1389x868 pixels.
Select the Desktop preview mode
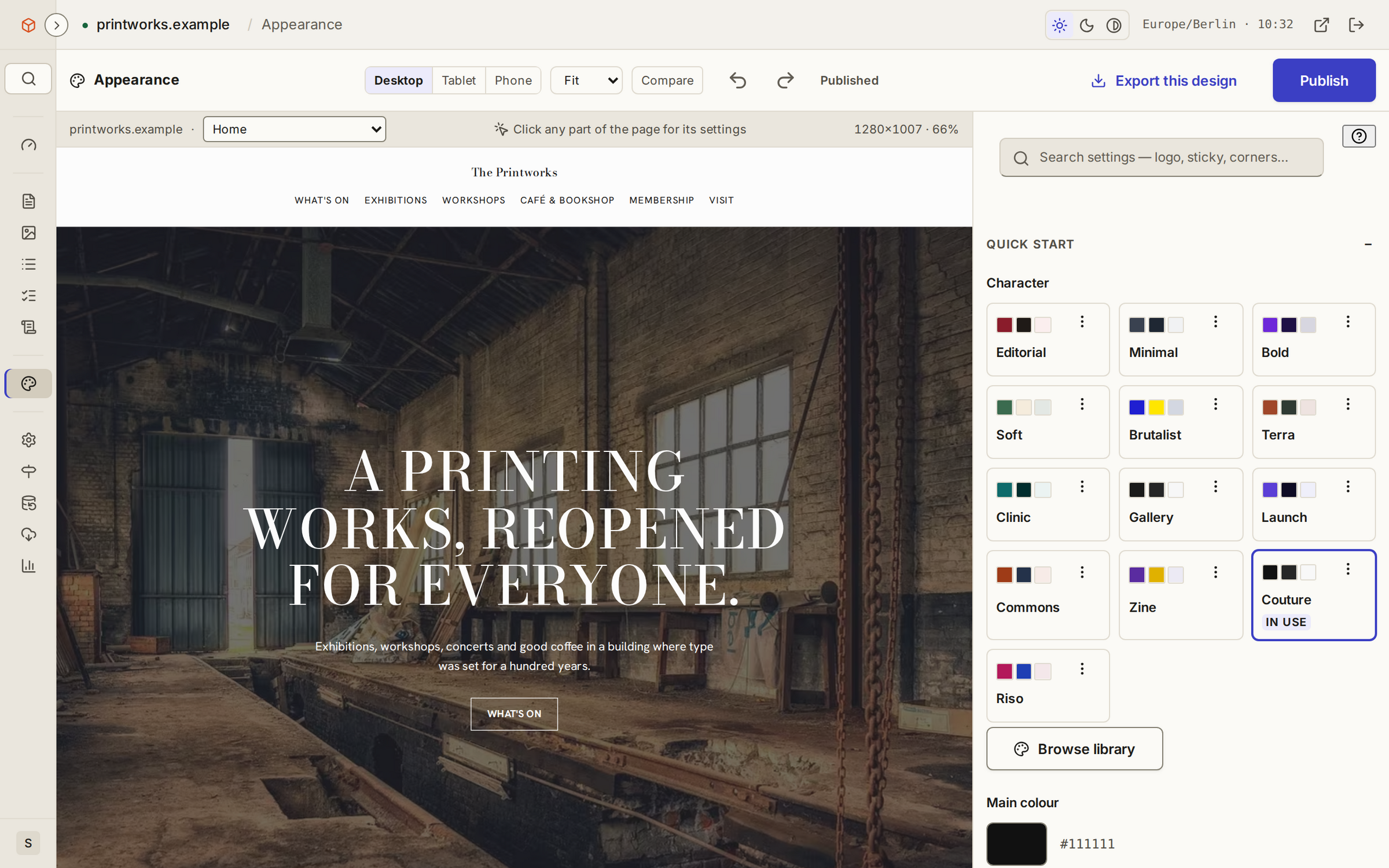click(x=398, y=80)
